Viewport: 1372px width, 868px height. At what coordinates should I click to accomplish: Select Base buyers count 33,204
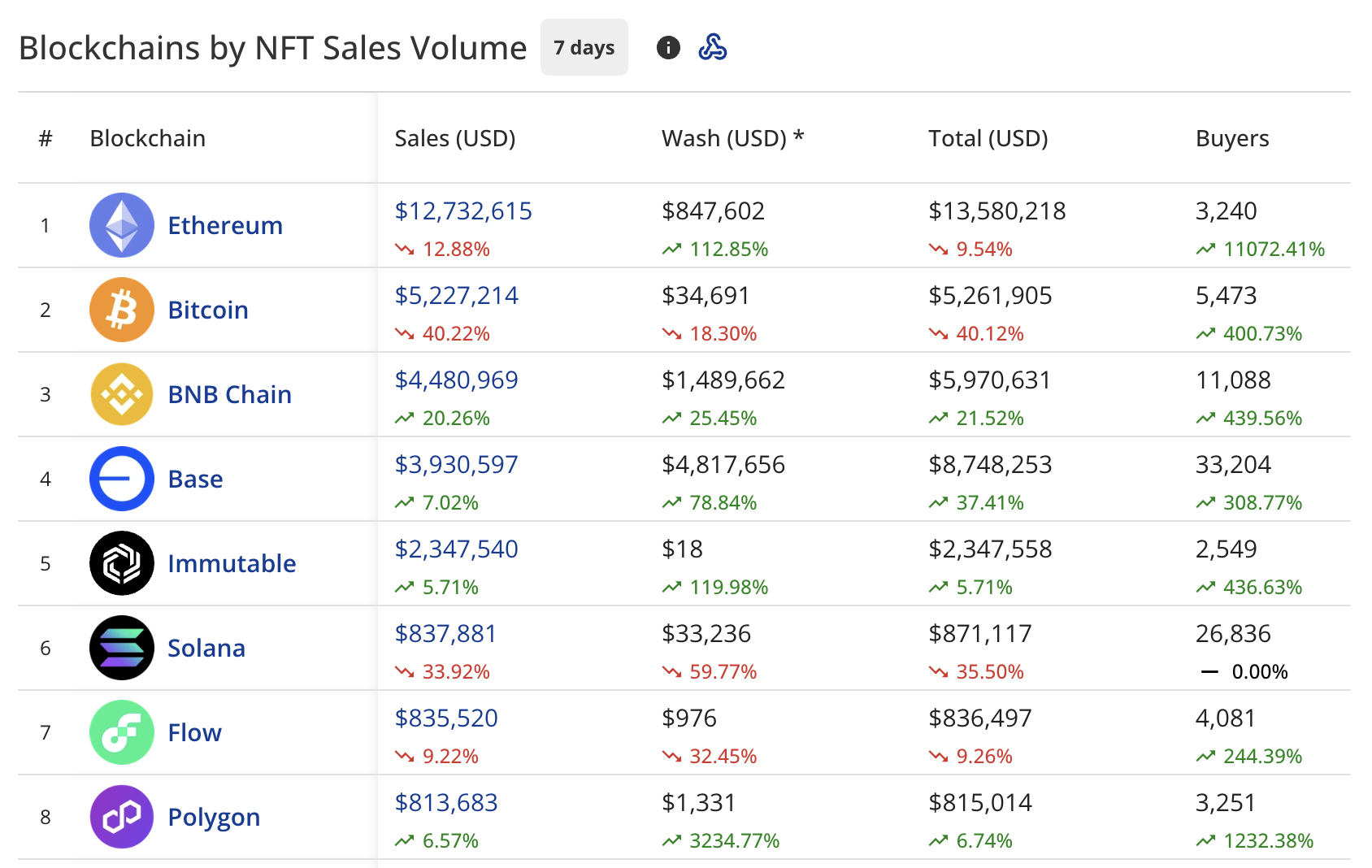click(1233, 465)
